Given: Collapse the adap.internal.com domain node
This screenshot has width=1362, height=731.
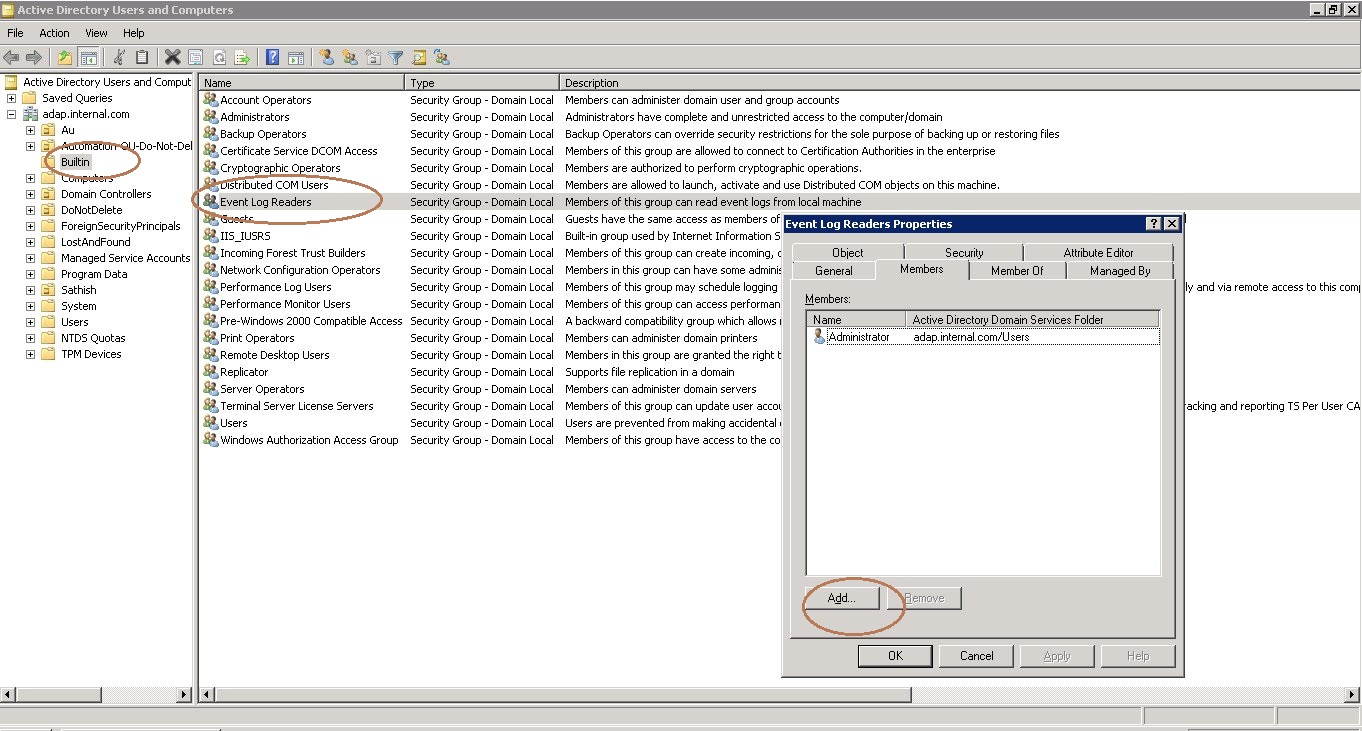Looking at the screenshot, I should [11, 114].
